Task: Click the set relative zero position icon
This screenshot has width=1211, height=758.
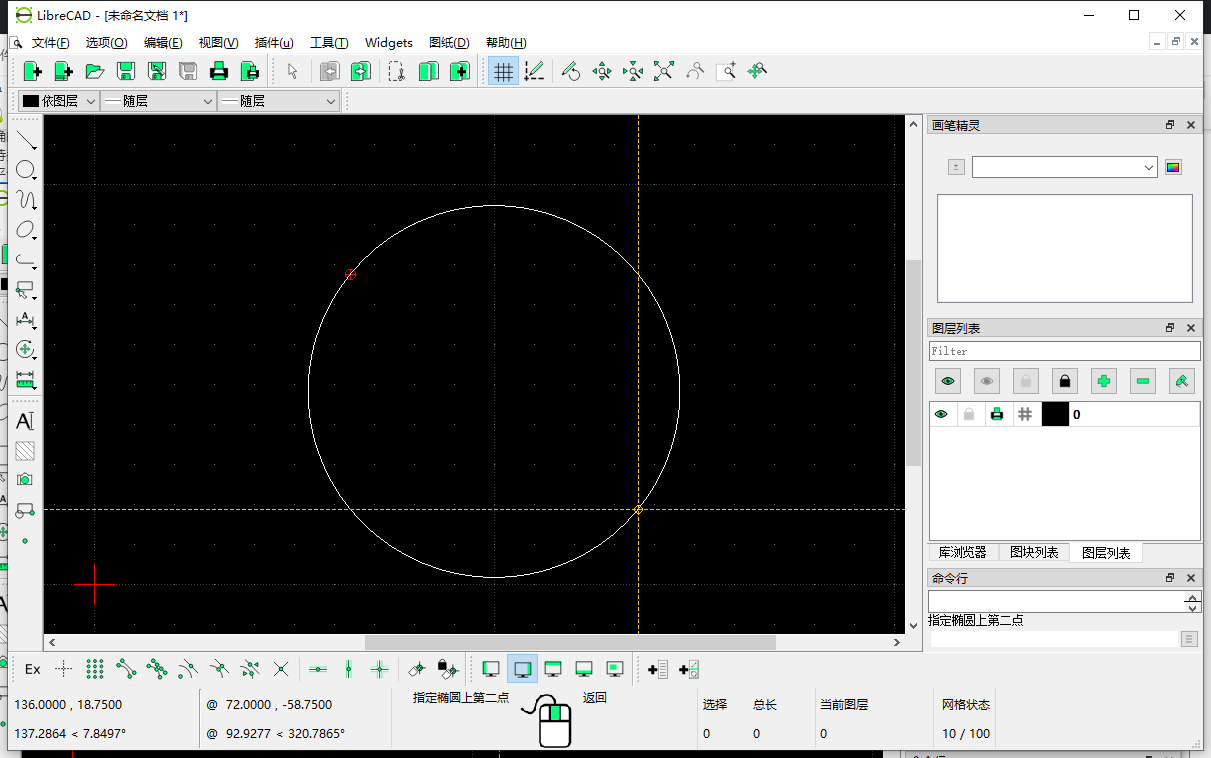Action: (x=417, y=669)
